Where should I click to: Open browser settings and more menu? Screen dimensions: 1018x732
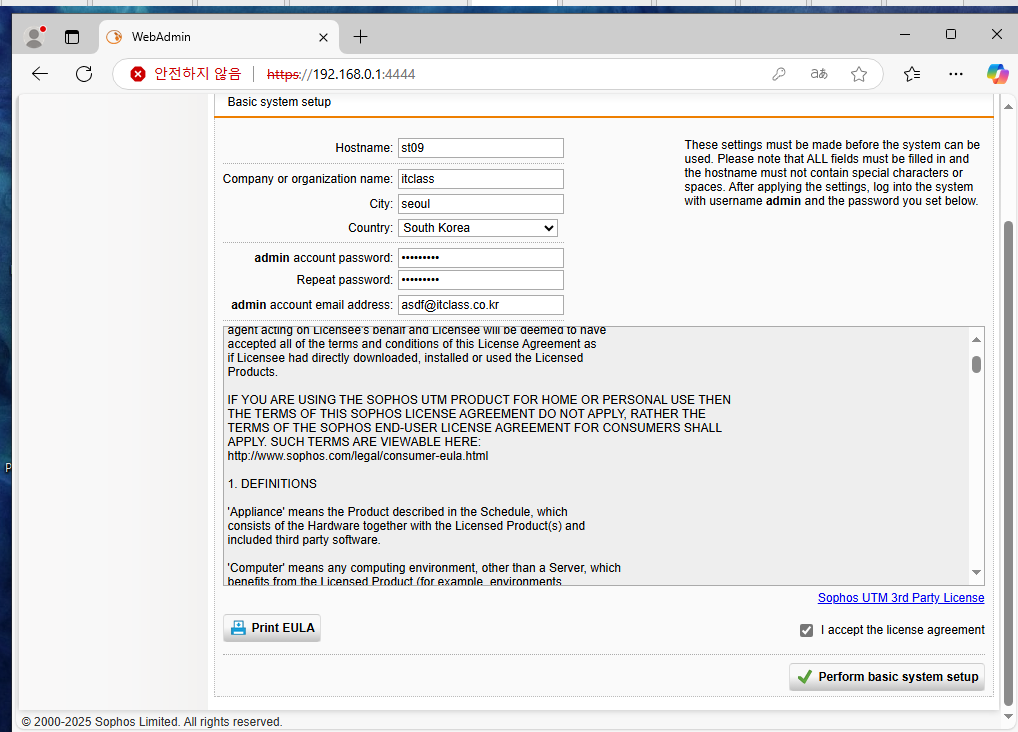[x=956, y=74]
